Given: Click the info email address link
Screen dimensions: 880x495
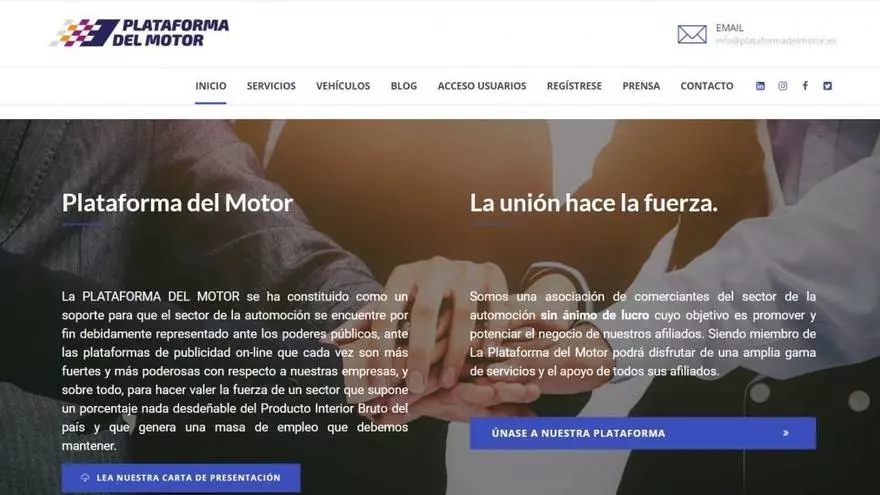Looking at the screenshot, I should pos(776,41).
